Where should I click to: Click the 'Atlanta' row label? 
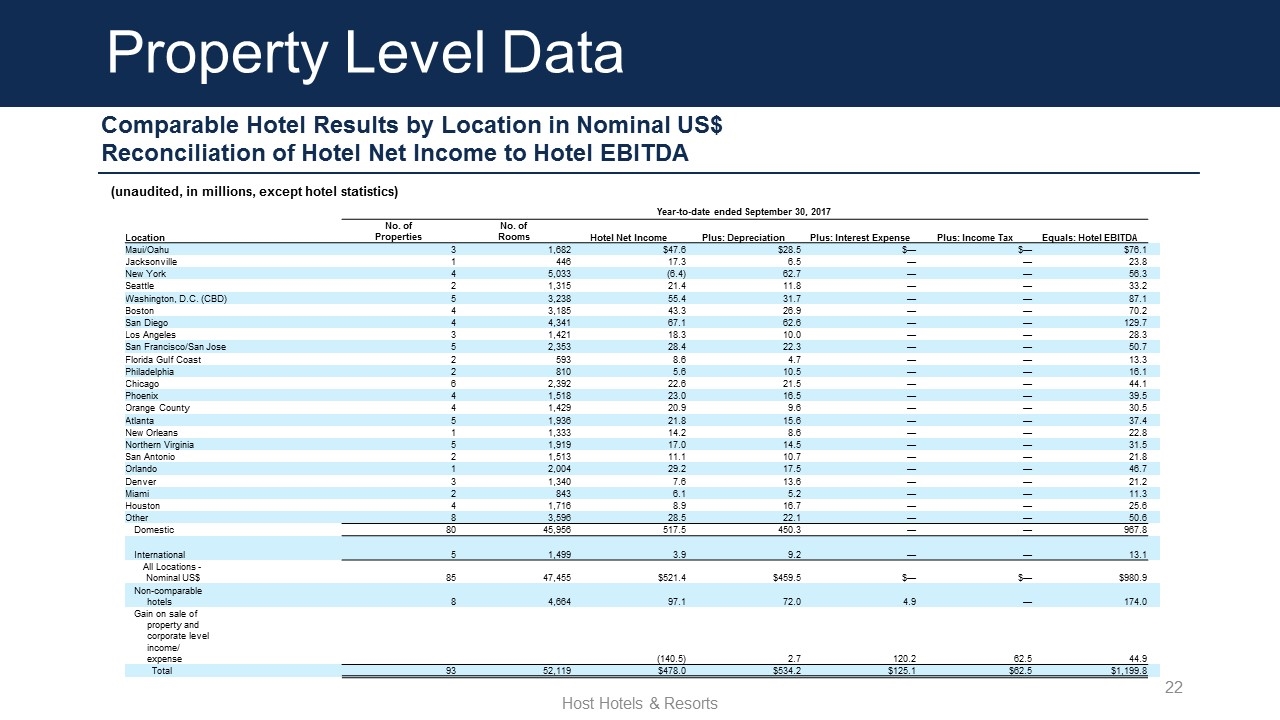(139, 420)
